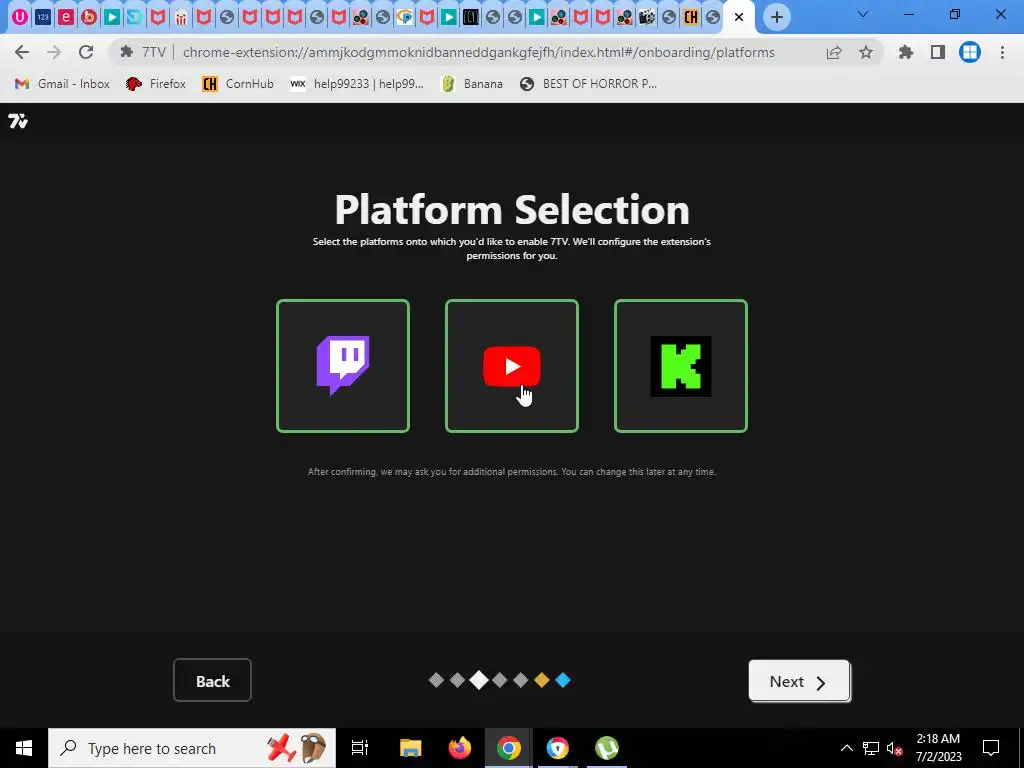The image size is (1024, 768).
Task: Open Gmail - Inbox bookmark
Action: [x=63, y=84]
